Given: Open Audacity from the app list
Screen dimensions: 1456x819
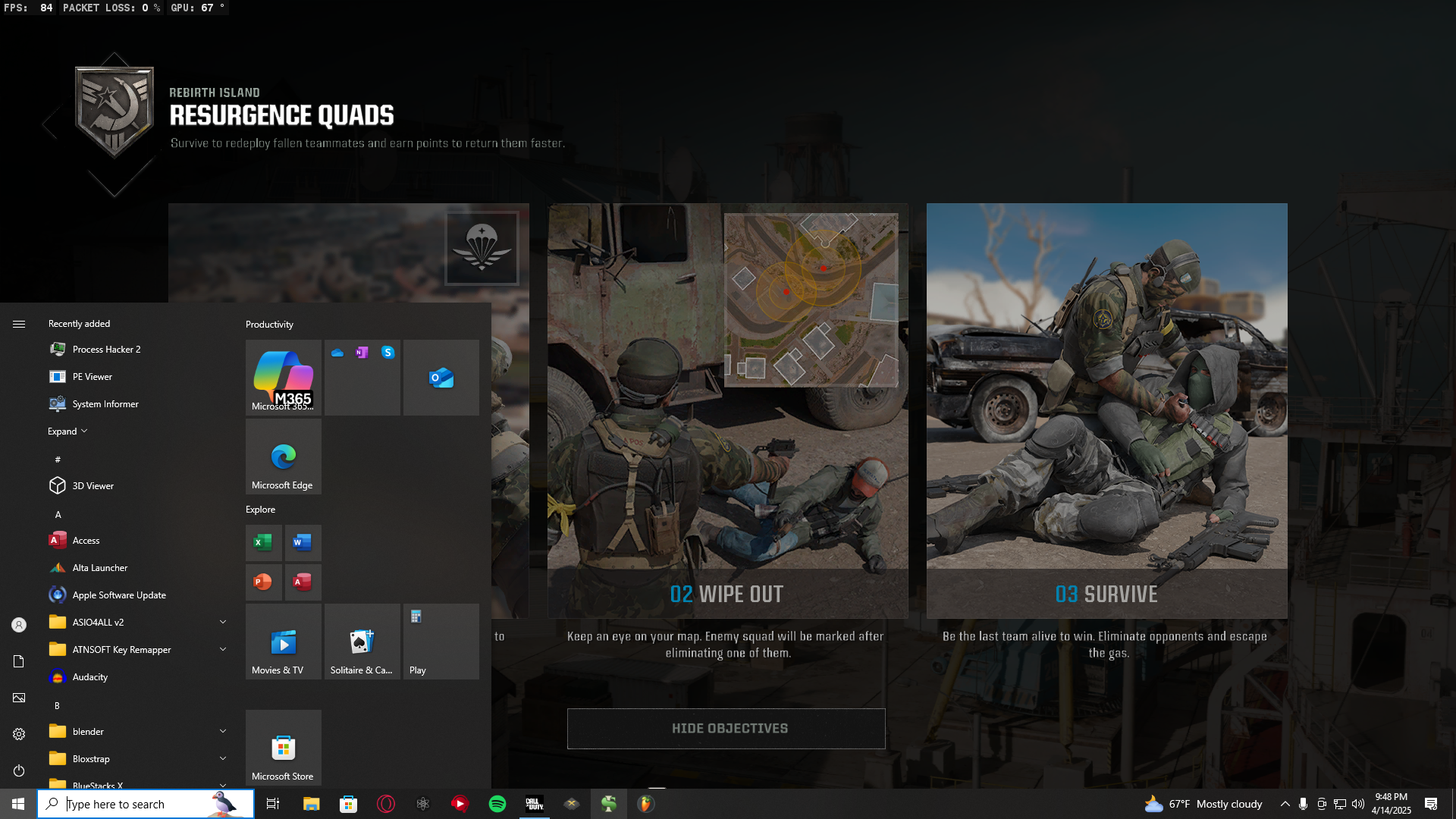Looking at the screenshot, I should point(89,677).
